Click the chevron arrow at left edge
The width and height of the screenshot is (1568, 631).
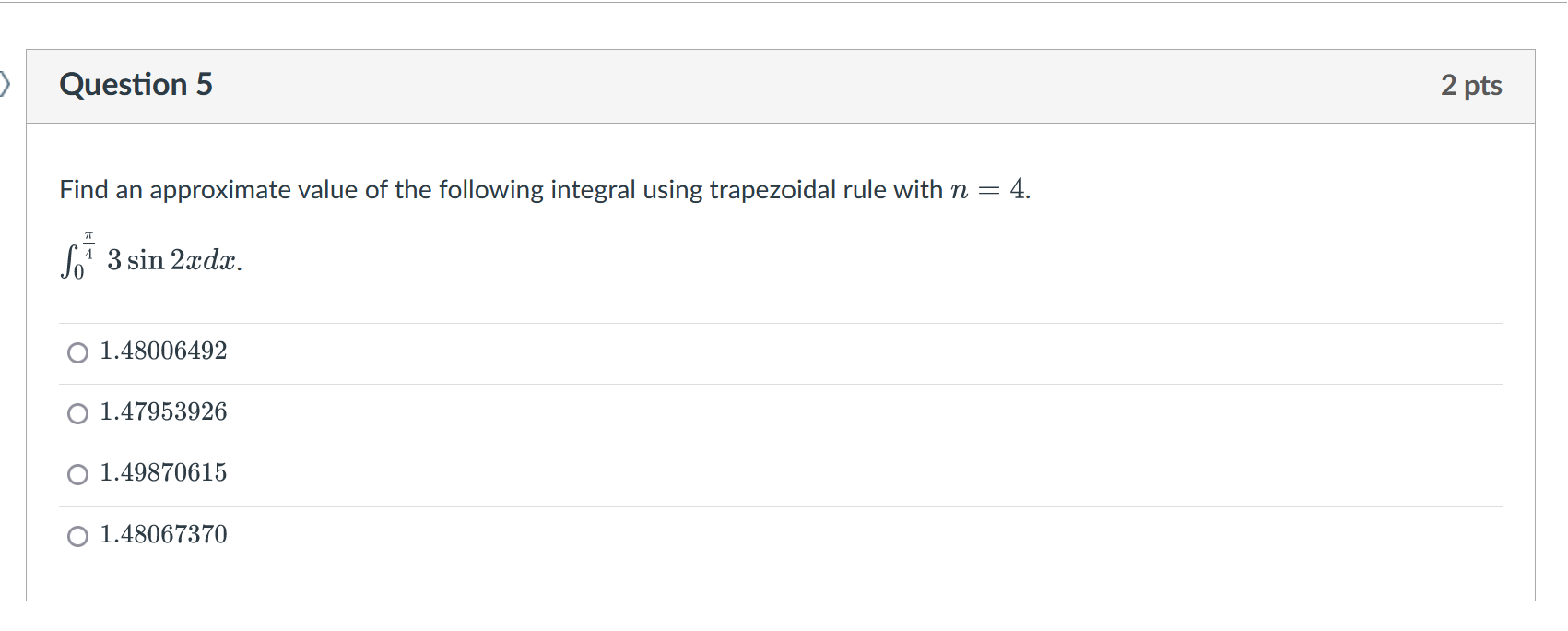6,85
